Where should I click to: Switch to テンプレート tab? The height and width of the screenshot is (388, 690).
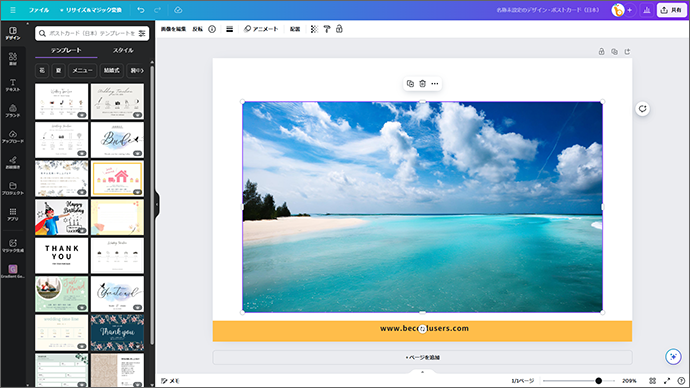pos(66,51)
